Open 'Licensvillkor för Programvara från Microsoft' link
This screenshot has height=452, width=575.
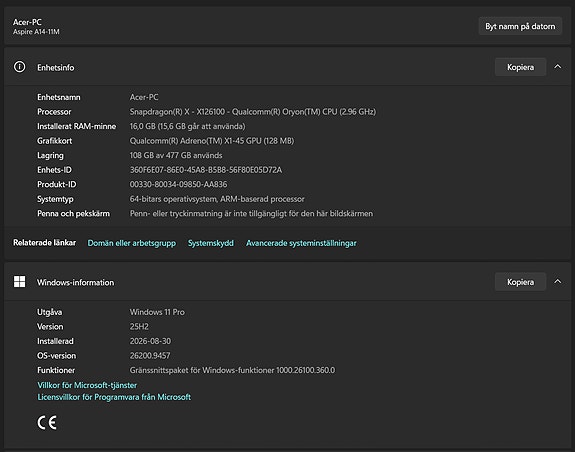pyautogui.click(x=114, y=397)
